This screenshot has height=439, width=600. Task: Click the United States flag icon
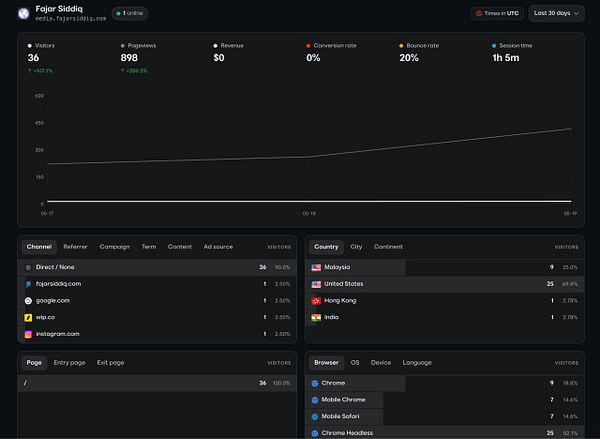click(316, 284)
